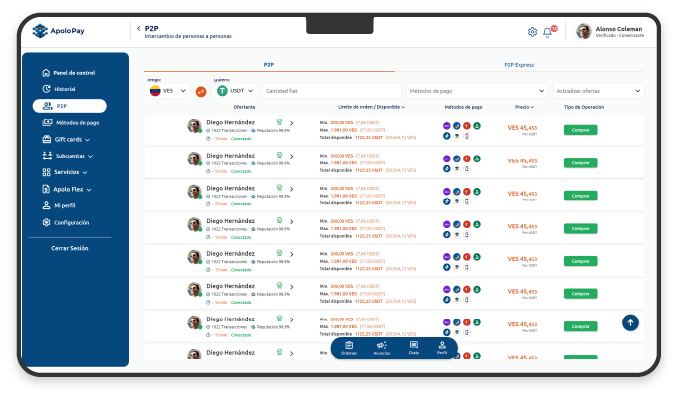Open fourth Diego Hernández offer details chevron
The height and width of the screenshot is (398, 678).
tap(291, 221)
